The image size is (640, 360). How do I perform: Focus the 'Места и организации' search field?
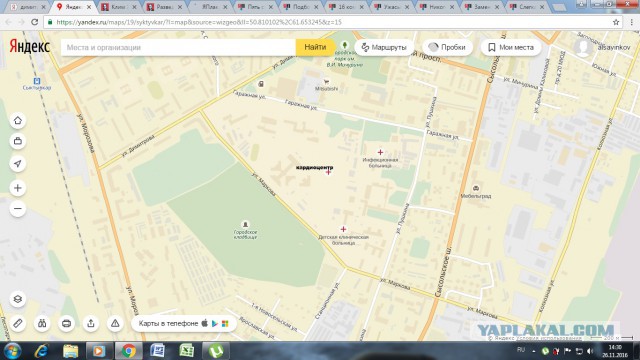[x=178, y=47]
